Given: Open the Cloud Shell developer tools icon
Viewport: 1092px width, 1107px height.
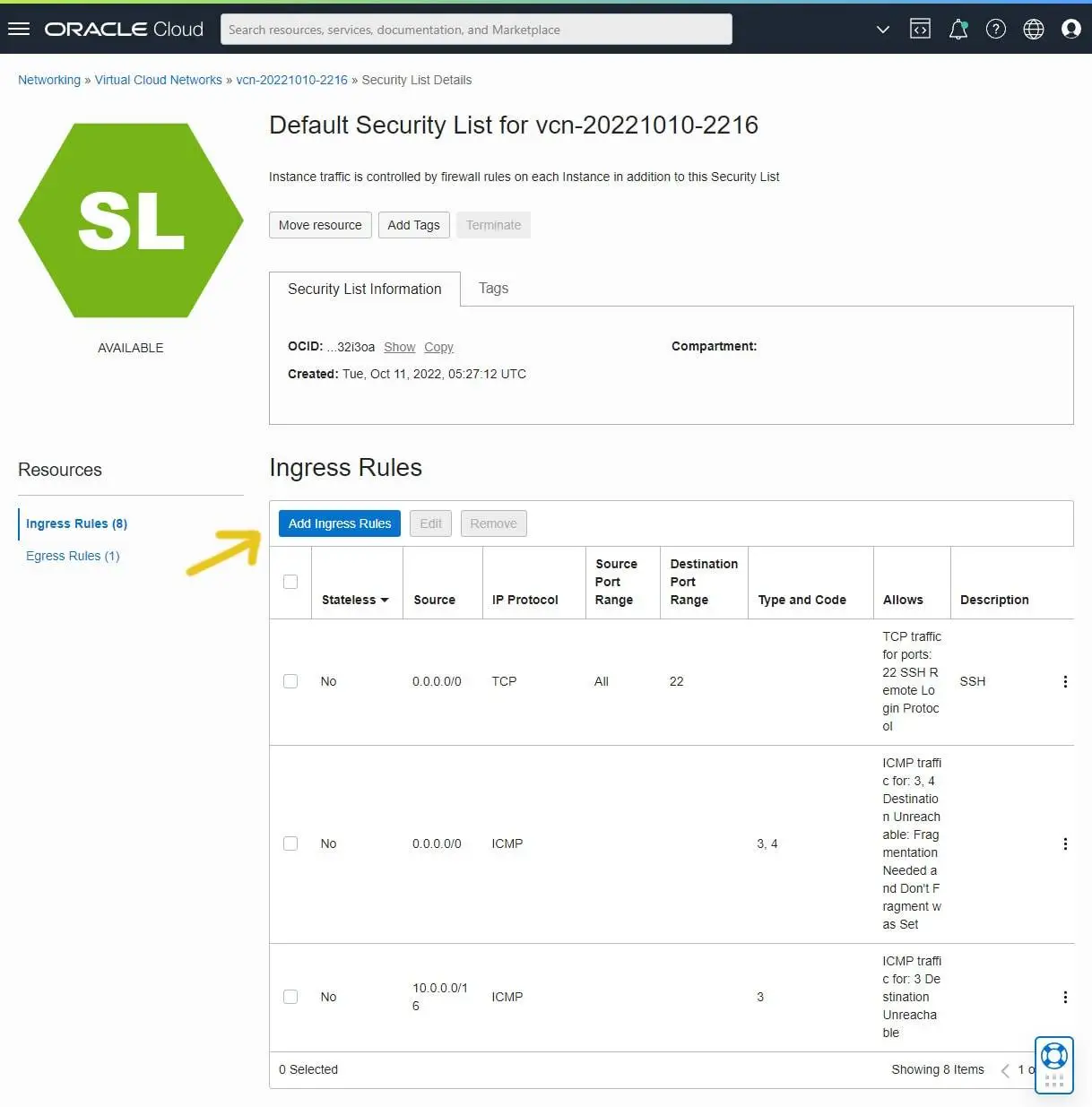Looking at the screenshot, I should click(x=920, y=30).
